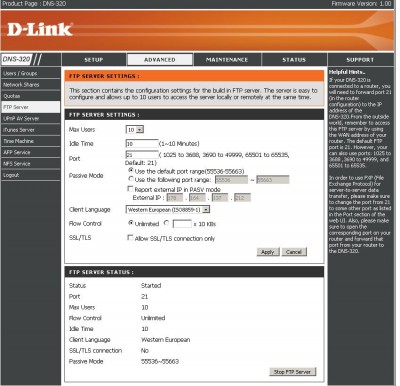Select 'Use the following port range' option
The image size is (400, 386).
[x=131, y=179]
